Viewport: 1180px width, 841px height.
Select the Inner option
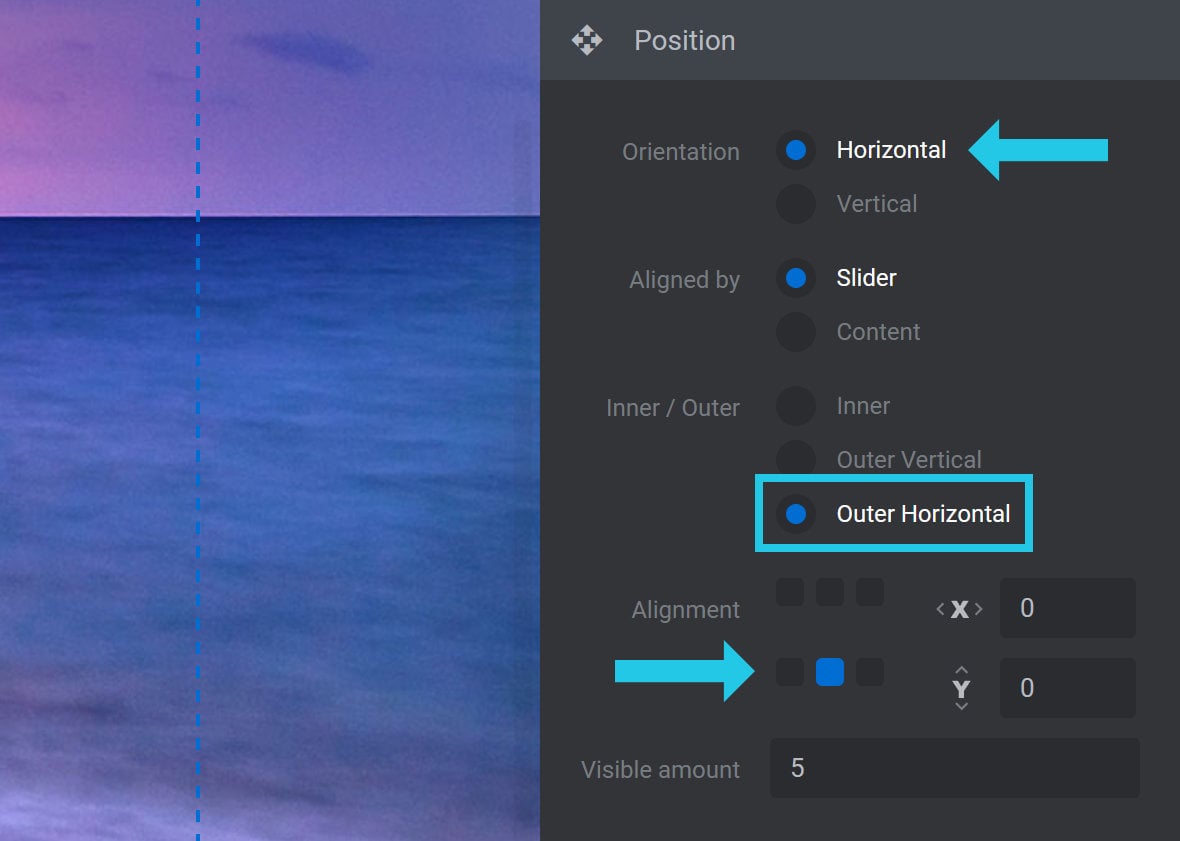pyautogui.click(x=796, y=406)
